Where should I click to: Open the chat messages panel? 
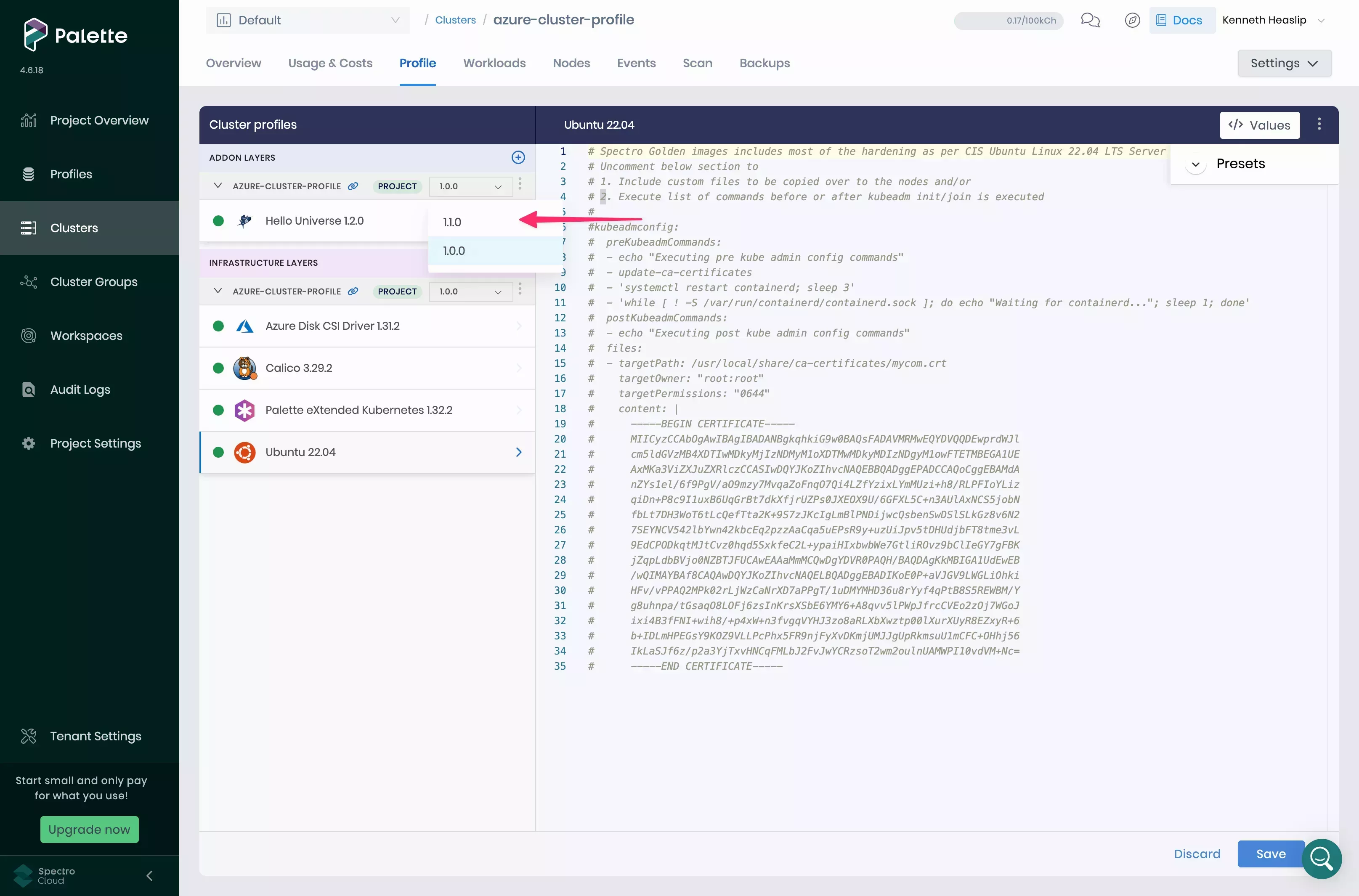(1091, 20)
